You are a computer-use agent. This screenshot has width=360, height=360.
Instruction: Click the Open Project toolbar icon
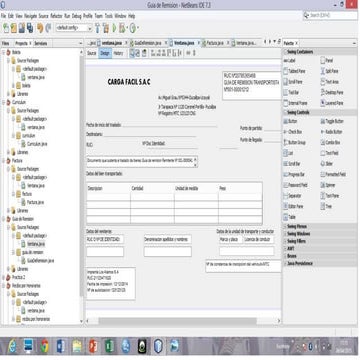pyautogui.click(x=22, y=28)
